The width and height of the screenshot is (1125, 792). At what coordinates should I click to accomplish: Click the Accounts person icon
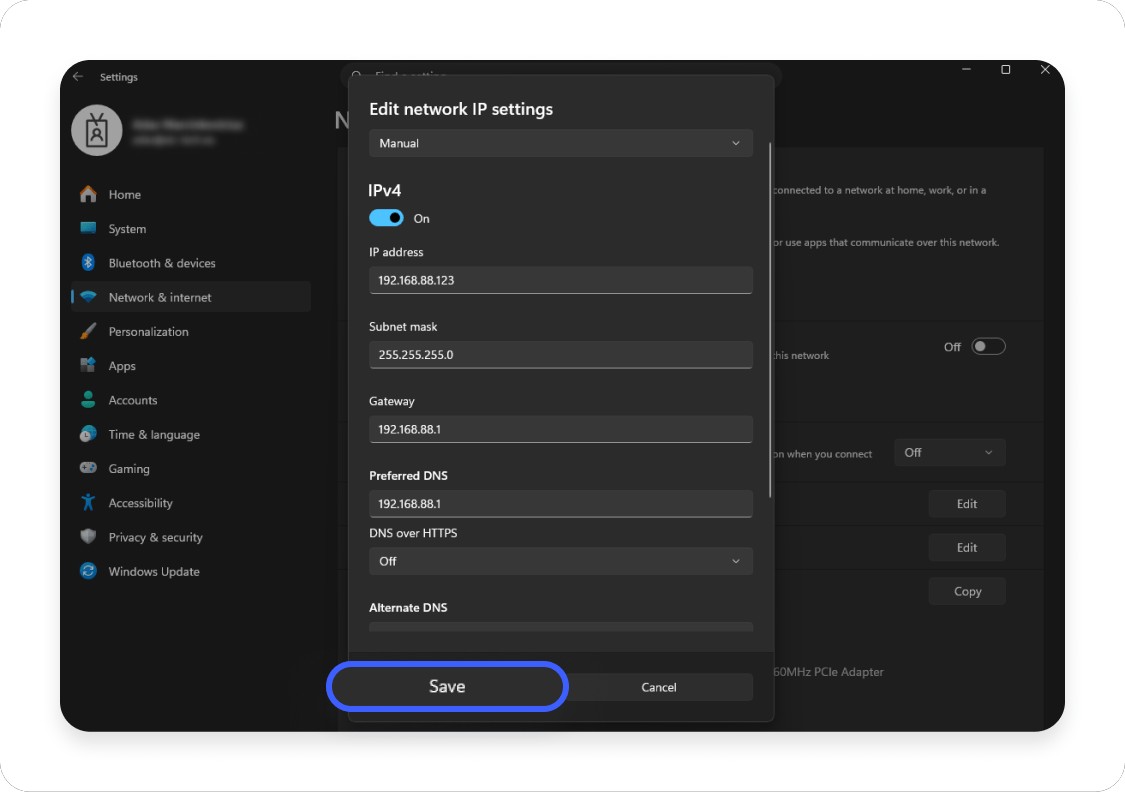click(x=88, y=400)
